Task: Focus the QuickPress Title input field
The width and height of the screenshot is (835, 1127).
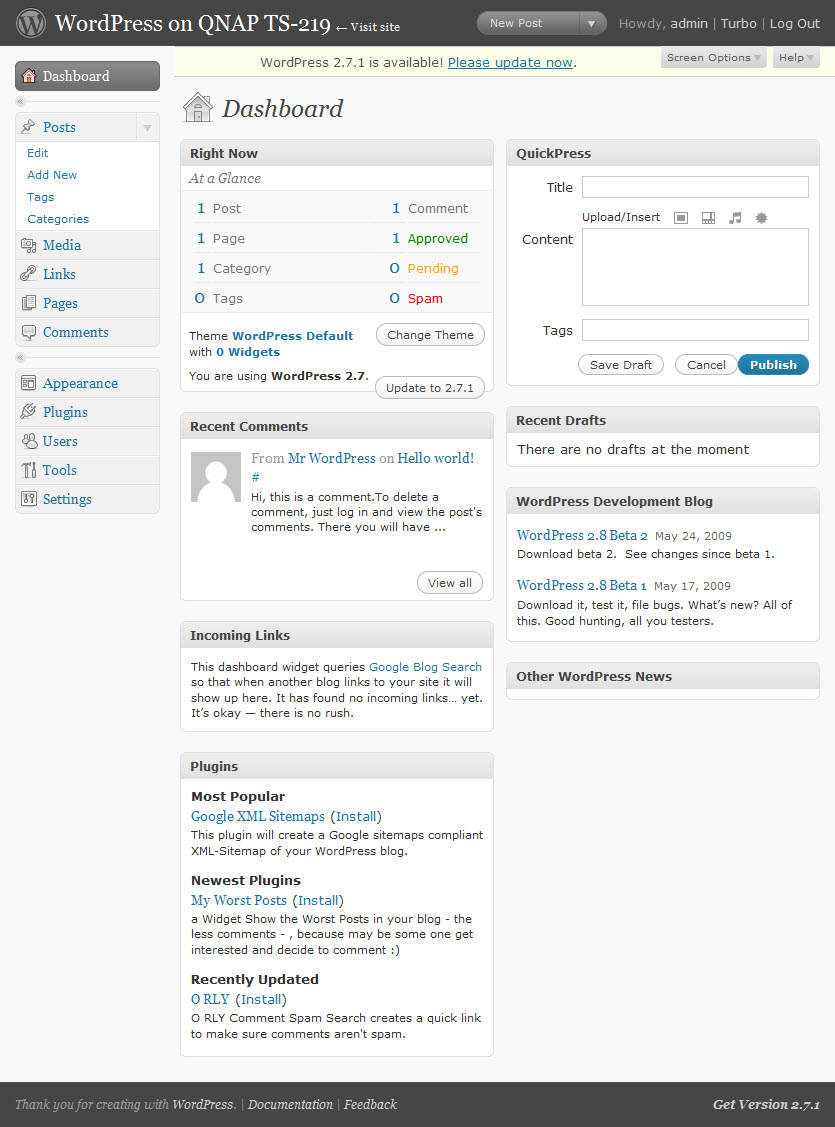Action: (x=695, y=187)
